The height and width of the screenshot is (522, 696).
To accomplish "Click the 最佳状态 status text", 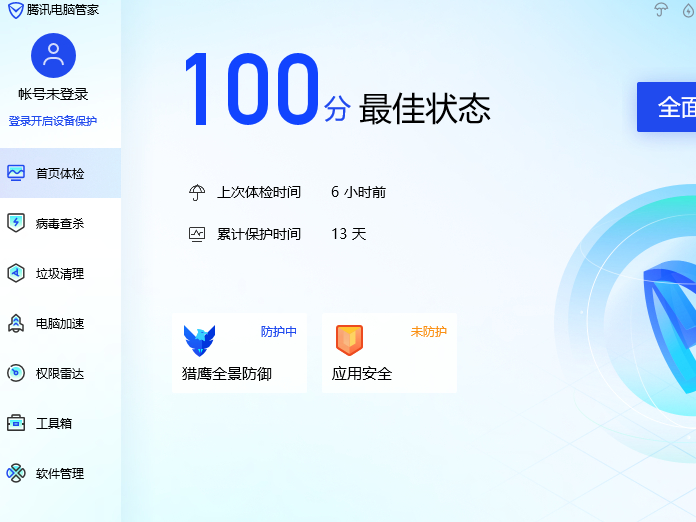I will tap(425, 108).
